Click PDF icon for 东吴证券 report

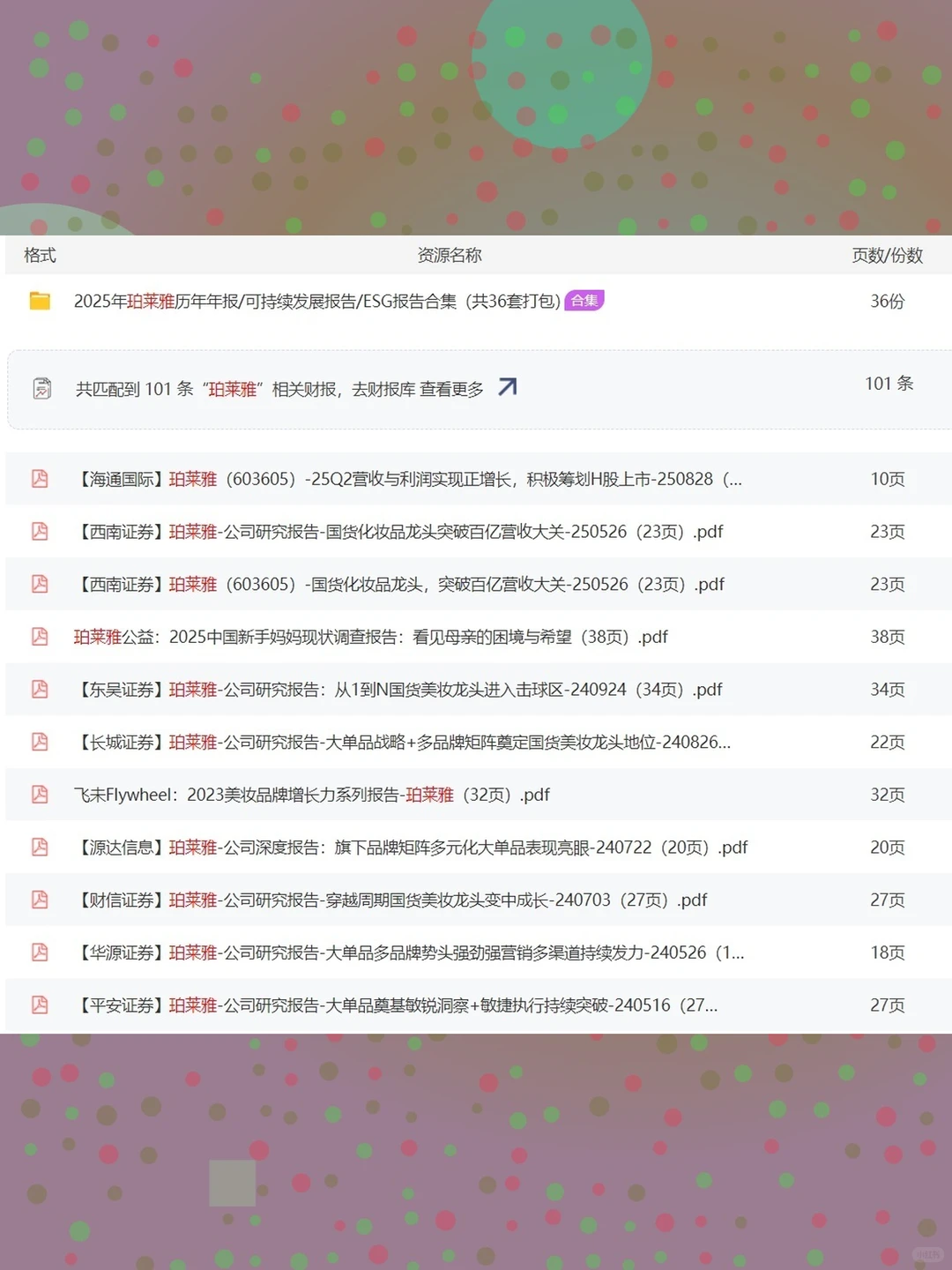pyautogui.click(x=40, y=690)
